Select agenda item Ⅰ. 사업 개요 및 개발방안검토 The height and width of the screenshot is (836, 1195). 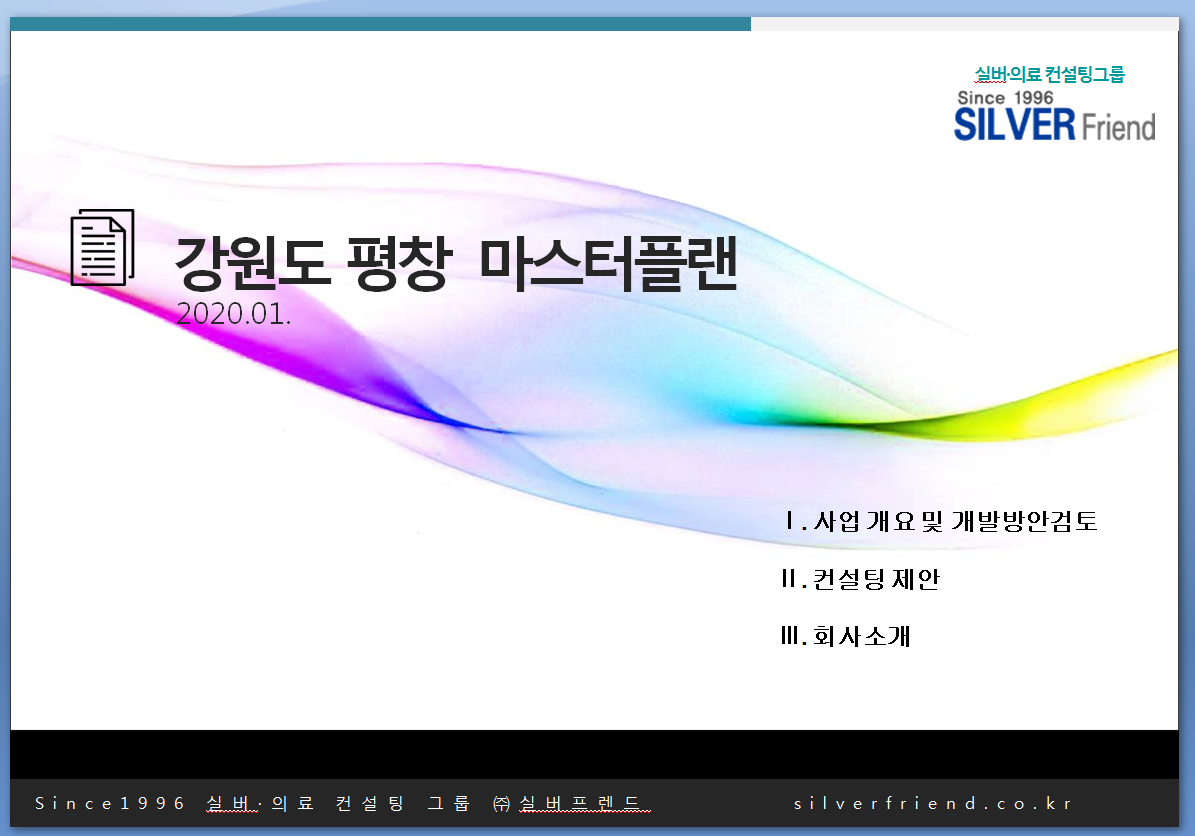coord(940,521)
